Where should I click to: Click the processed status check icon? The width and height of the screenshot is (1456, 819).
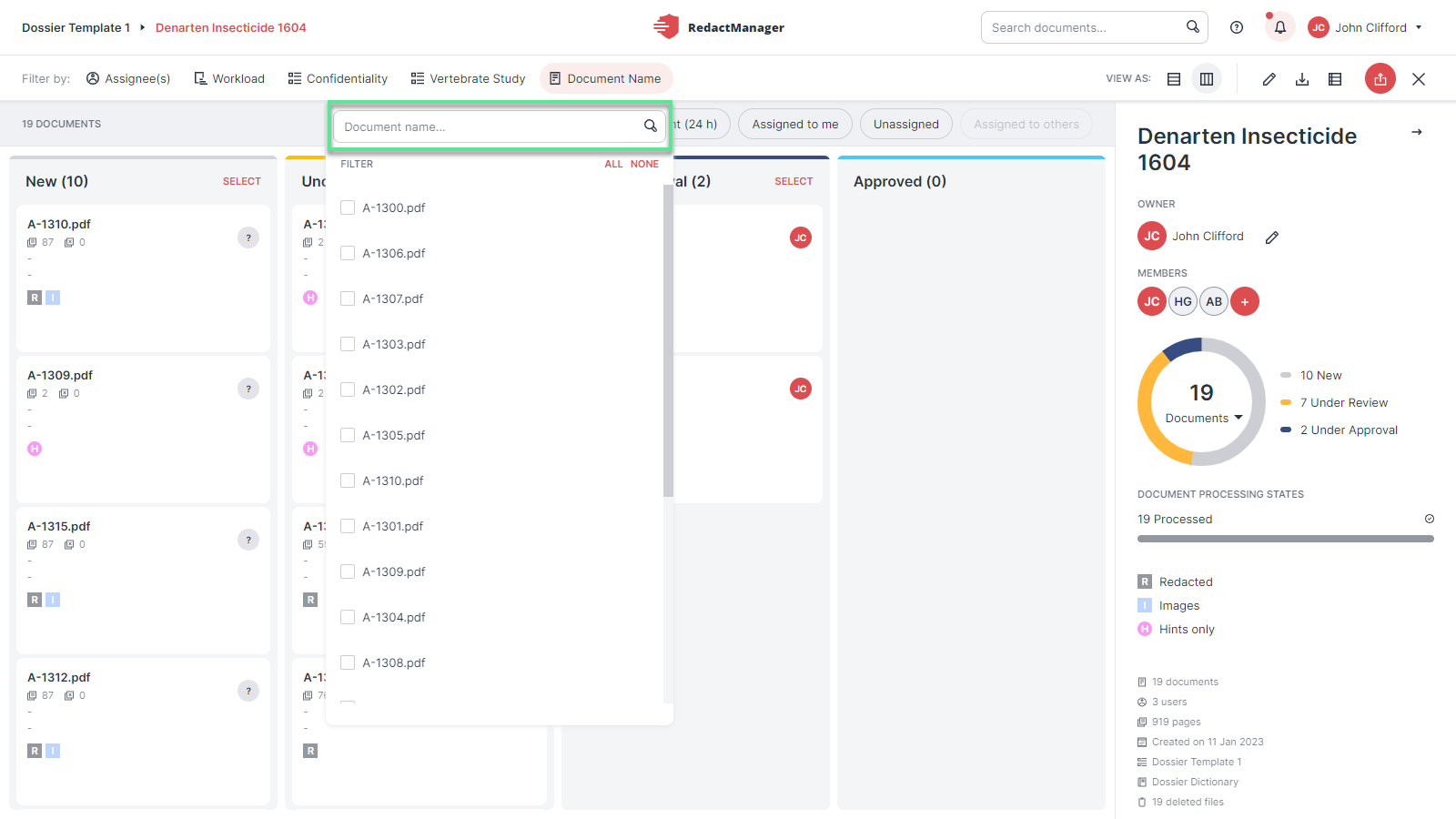pos(1430,519)
